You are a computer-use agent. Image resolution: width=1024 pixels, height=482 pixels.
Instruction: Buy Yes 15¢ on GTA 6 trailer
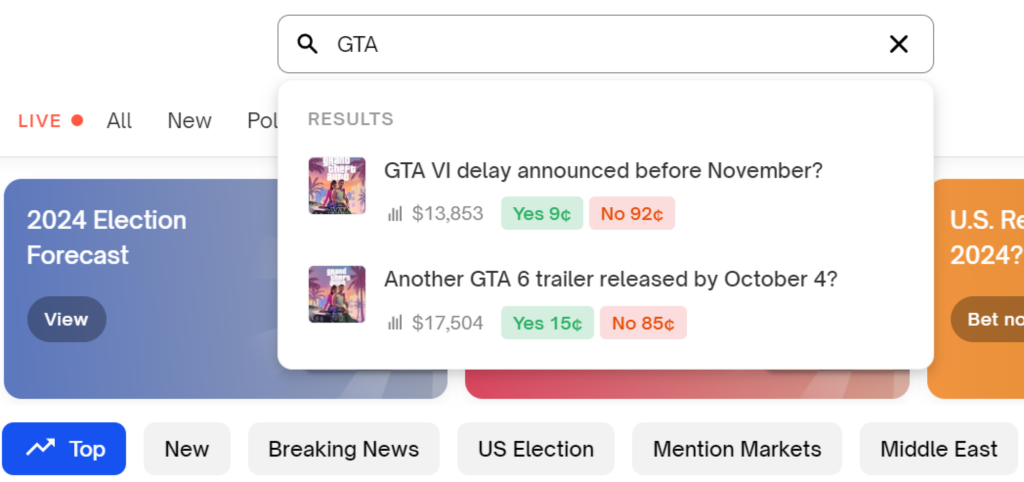tap(547, 323)
